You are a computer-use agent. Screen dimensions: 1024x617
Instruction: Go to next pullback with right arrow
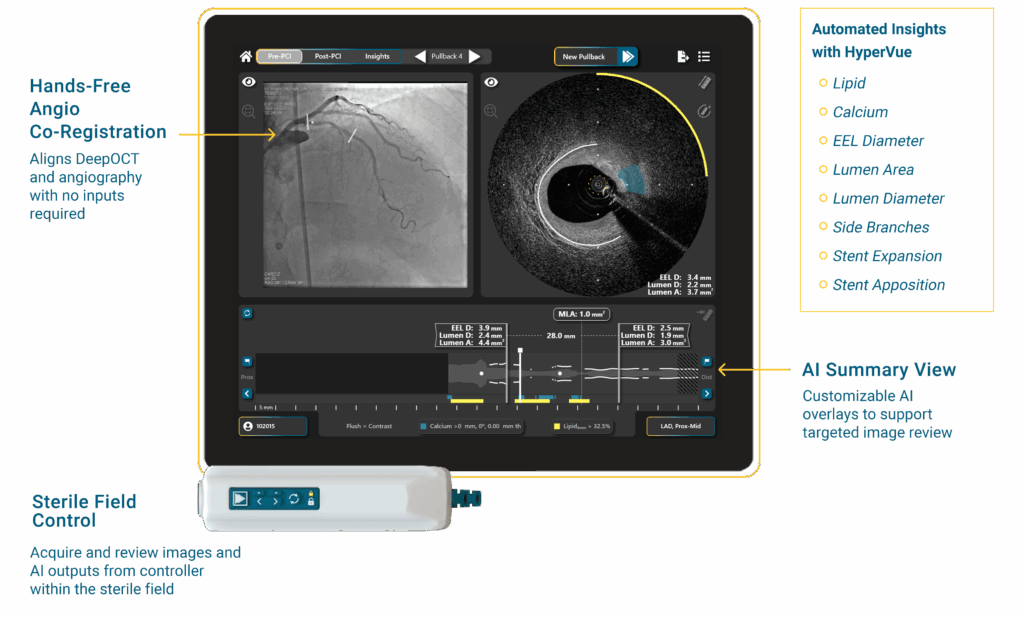coord(474,57)
